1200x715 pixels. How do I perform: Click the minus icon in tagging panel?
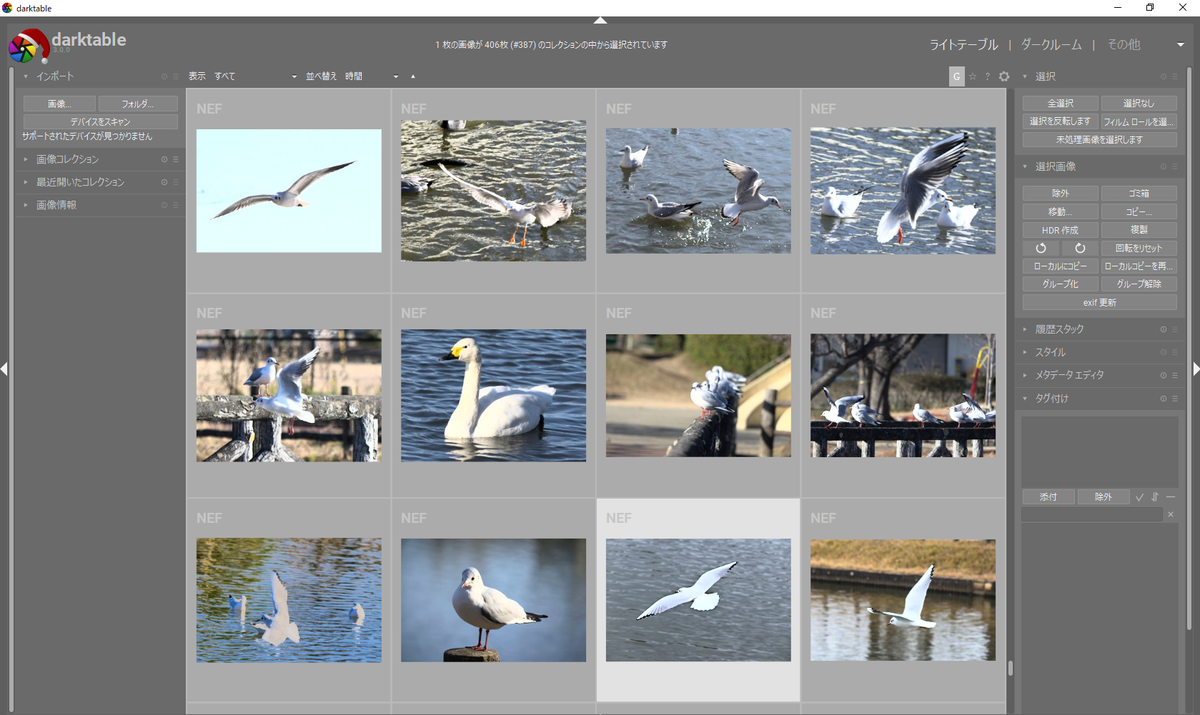(1170, 497)
